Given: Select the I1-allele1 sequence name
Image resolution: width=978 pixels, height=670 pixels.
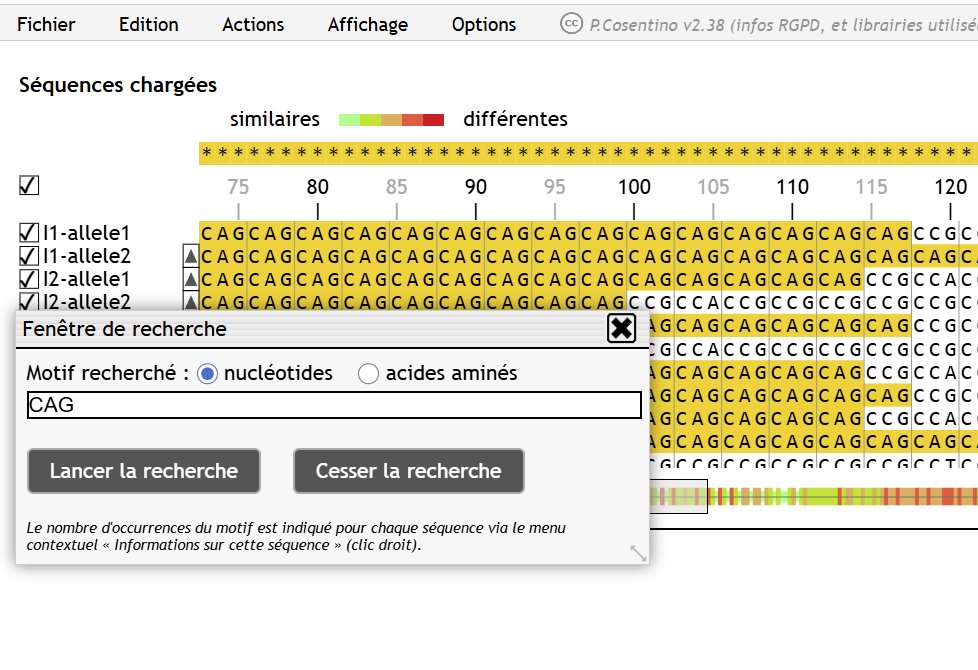Looking at the screenshot, I should click(x=87, y=233).
